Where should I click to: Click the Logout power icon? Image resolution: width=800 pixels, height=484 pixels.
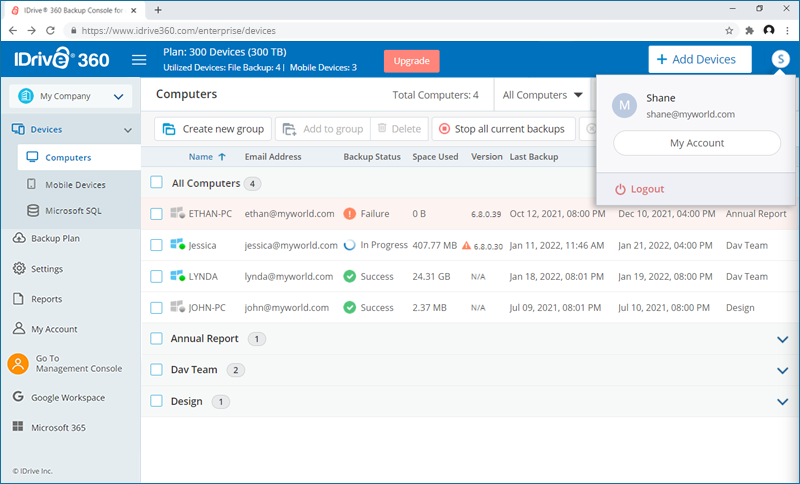[620, 189]
